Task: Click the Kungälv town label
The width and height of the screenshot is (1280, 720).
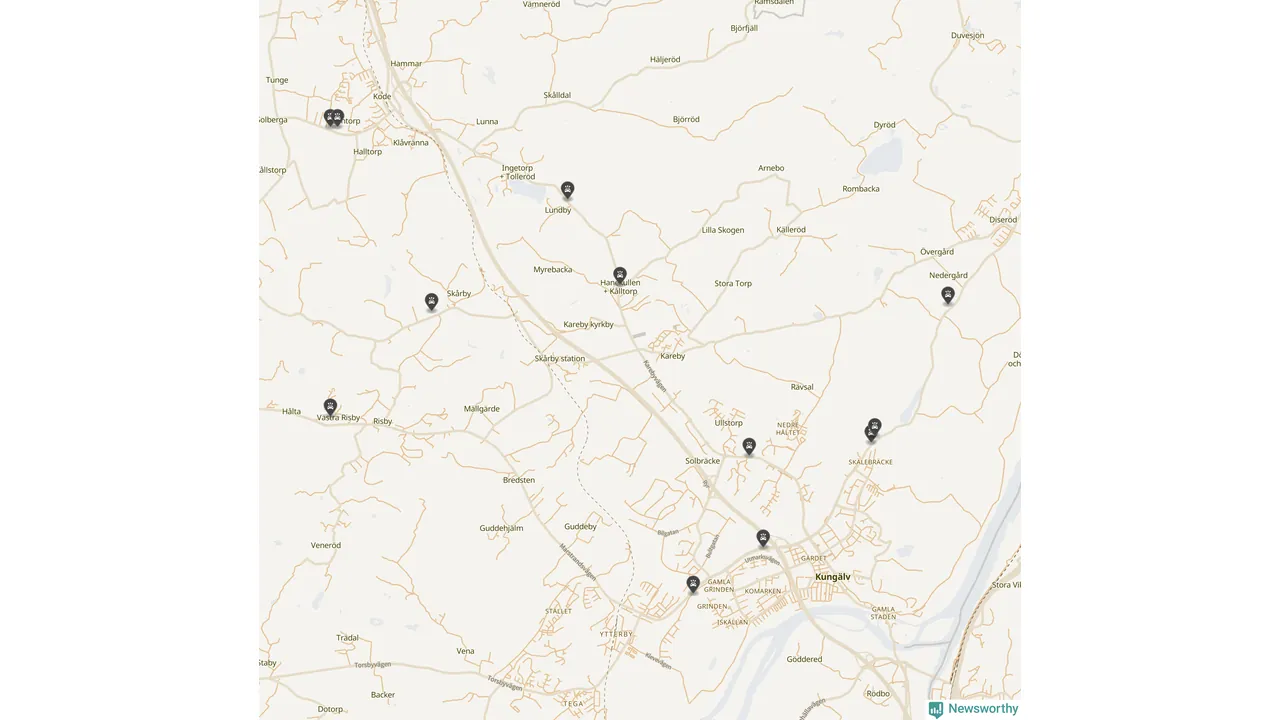Action: tap(832, 577)
